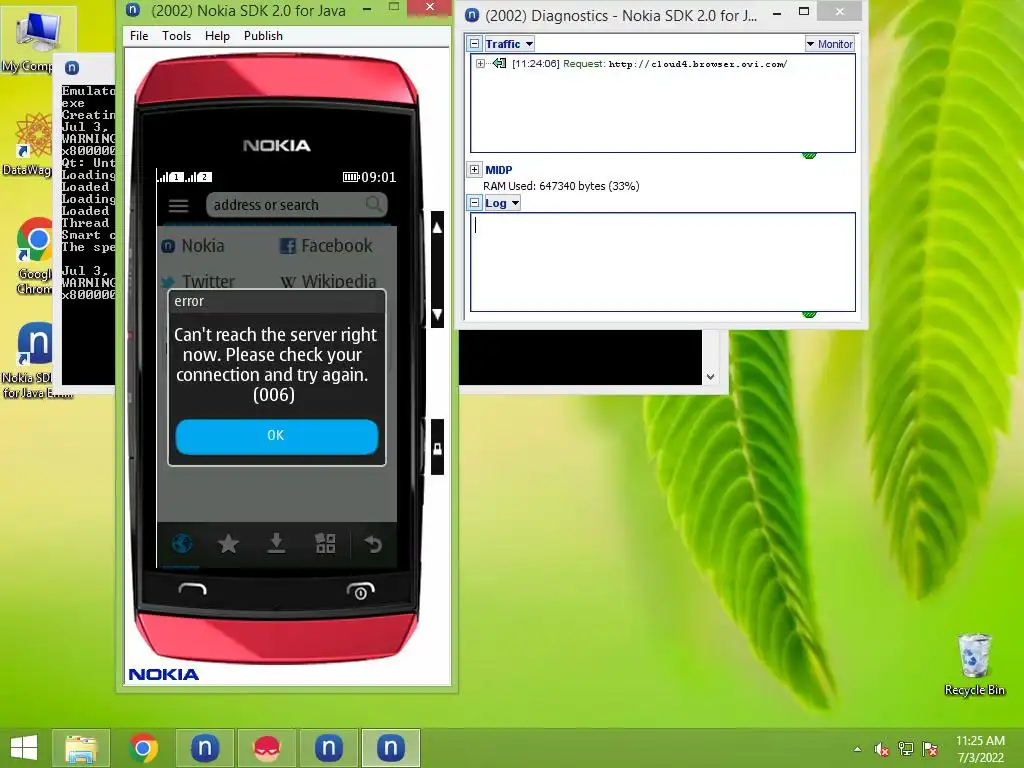
Task: Open Action Center flag tray icon
Action: pos(930,749)
